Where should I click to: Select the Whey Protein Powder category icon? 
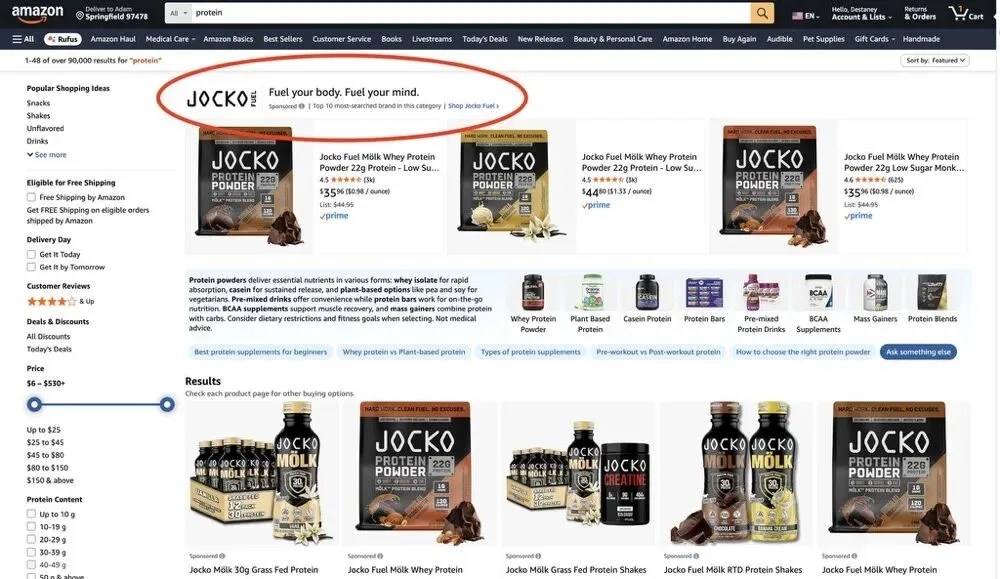tap(533, 292)
